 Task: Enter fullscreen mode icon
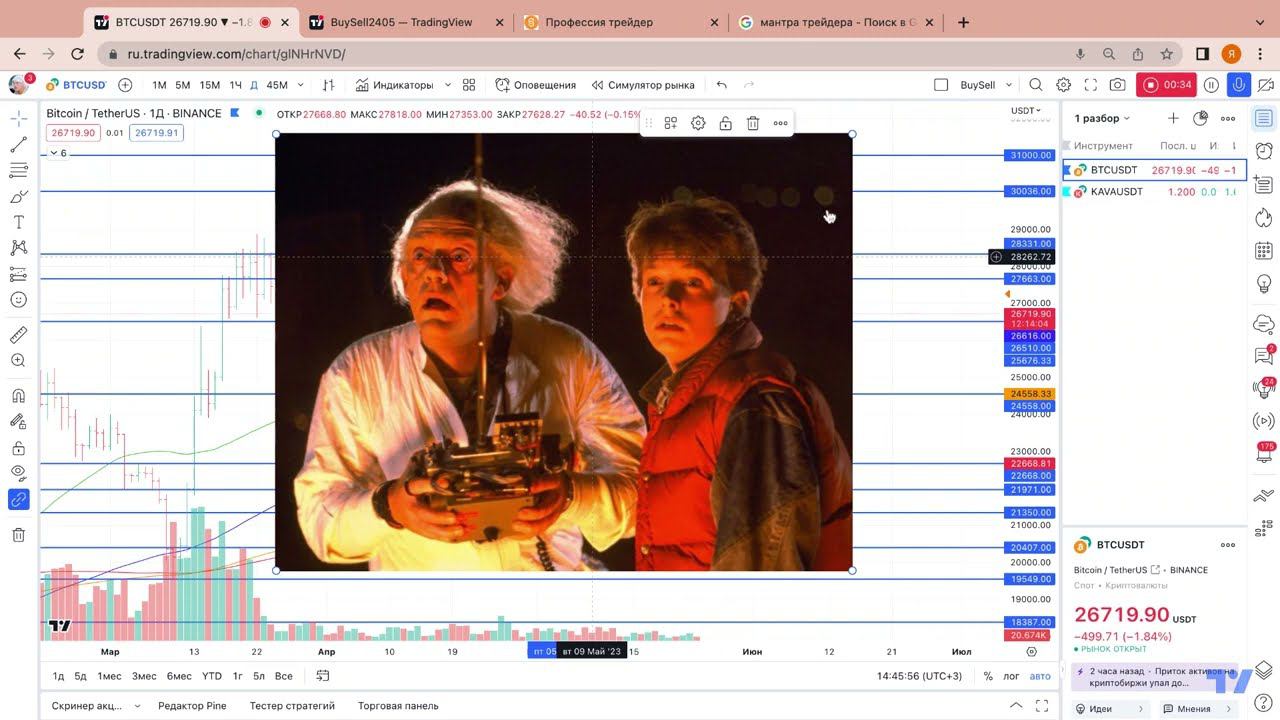(1091, 85)
